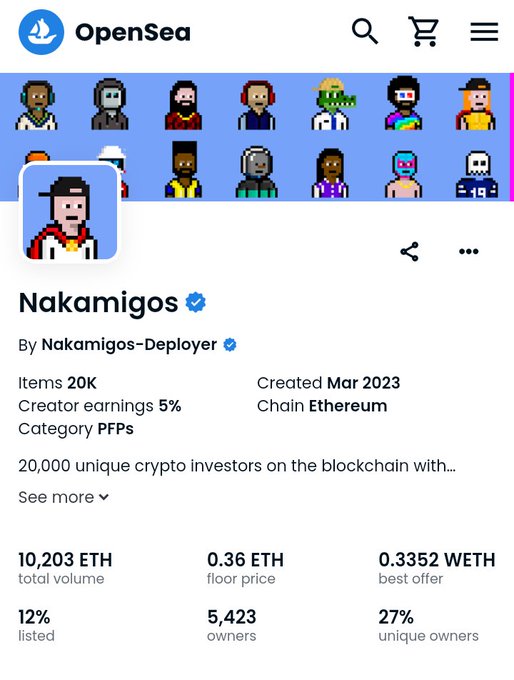Viewport: 514px width, 680px height.
Task: Click the 0.36 ETH floor price stat
Action: (246, 568)
